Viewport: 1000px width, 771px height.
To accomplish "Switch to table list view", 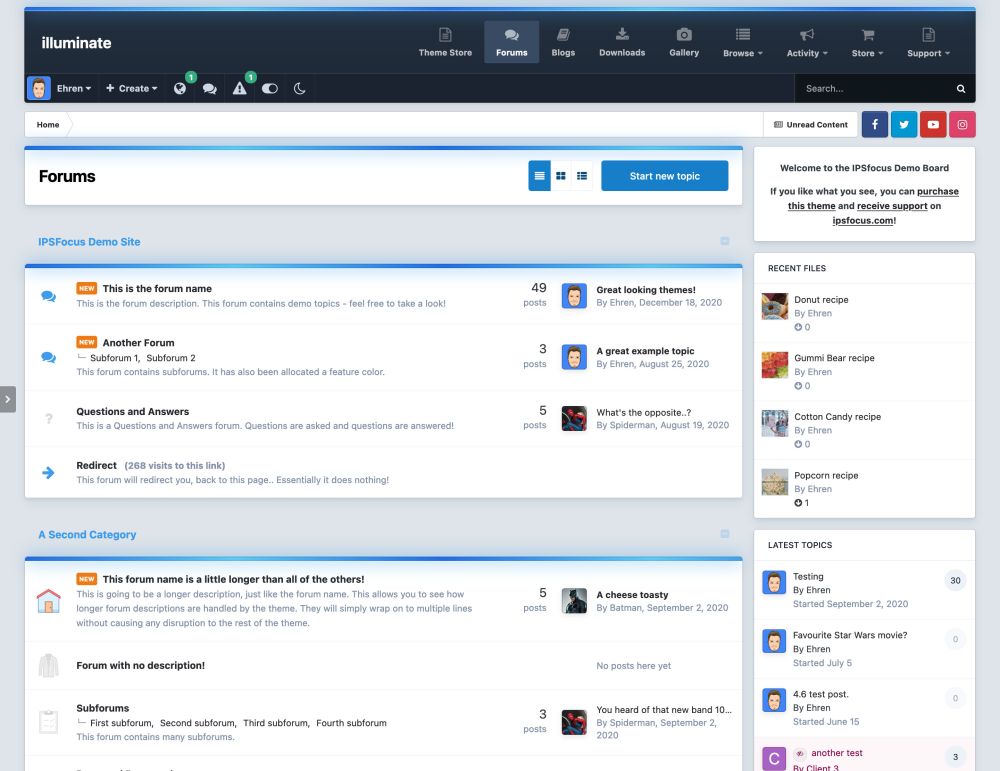I will (x=540, y=176).
